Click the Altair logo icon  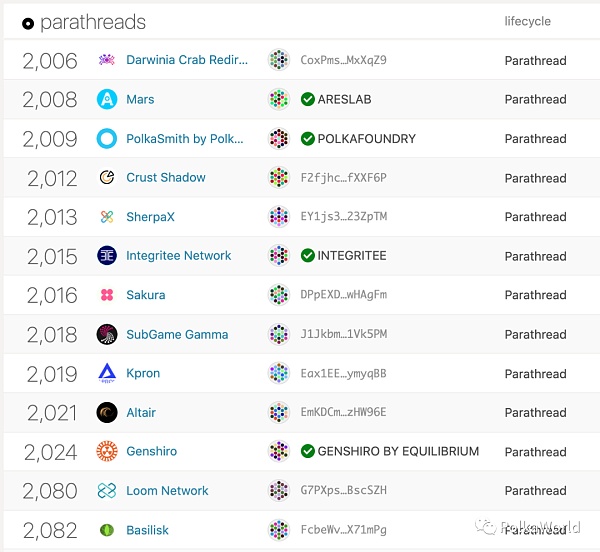107,412
